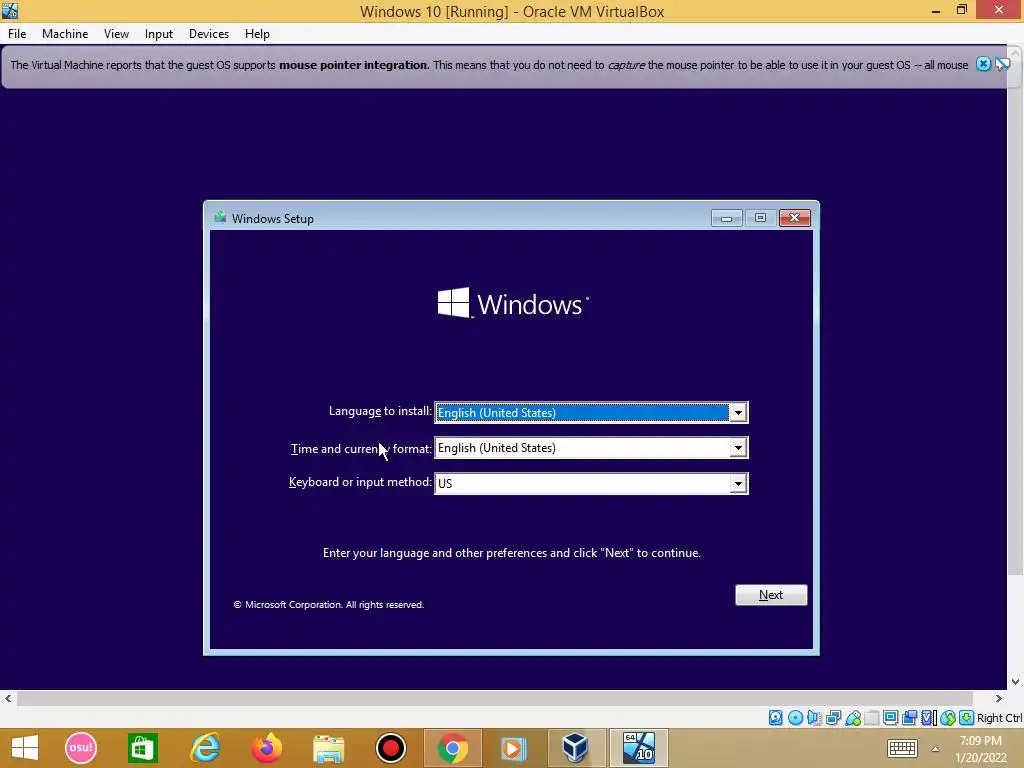The image size is (1024, 768).
Task: Open the media player taskbar icon
Action: pos(513,748)
